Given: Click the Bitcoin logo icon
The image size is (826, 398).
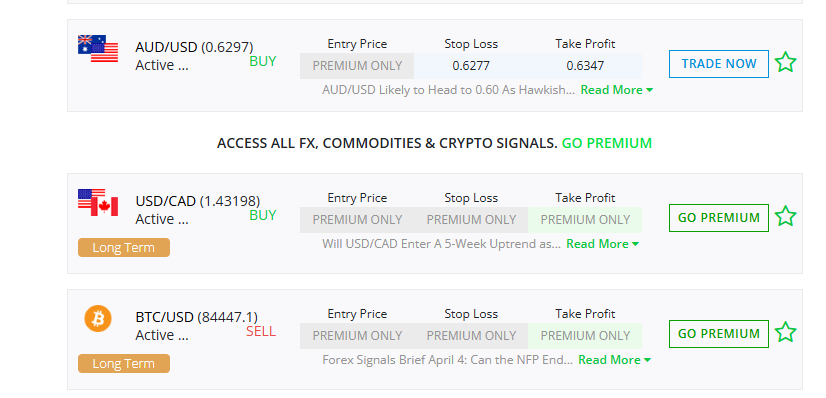Looking at the screenshot, I should pyautogui.click(x=98, y=319).
